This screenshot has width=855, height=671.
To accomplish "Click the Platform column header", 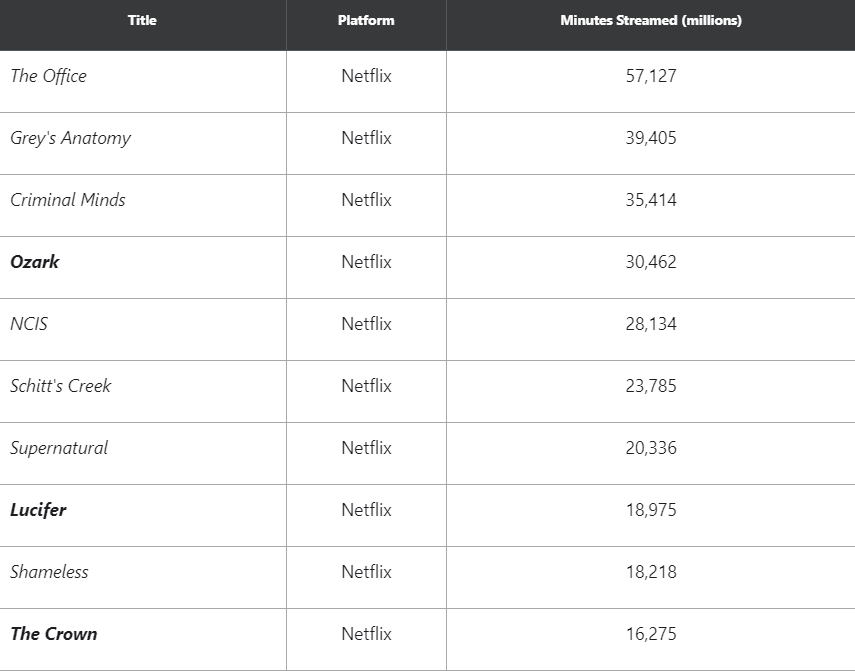I will 366,21.
